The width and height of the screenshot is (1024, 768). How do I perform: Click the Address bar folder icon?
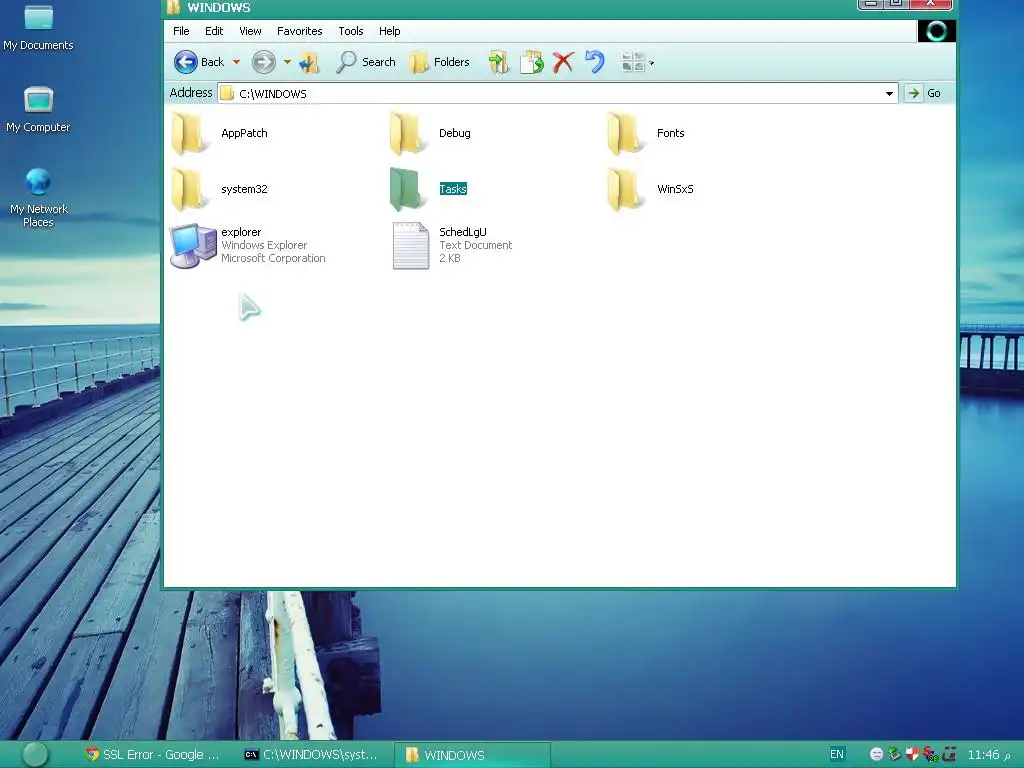[227, 93]
